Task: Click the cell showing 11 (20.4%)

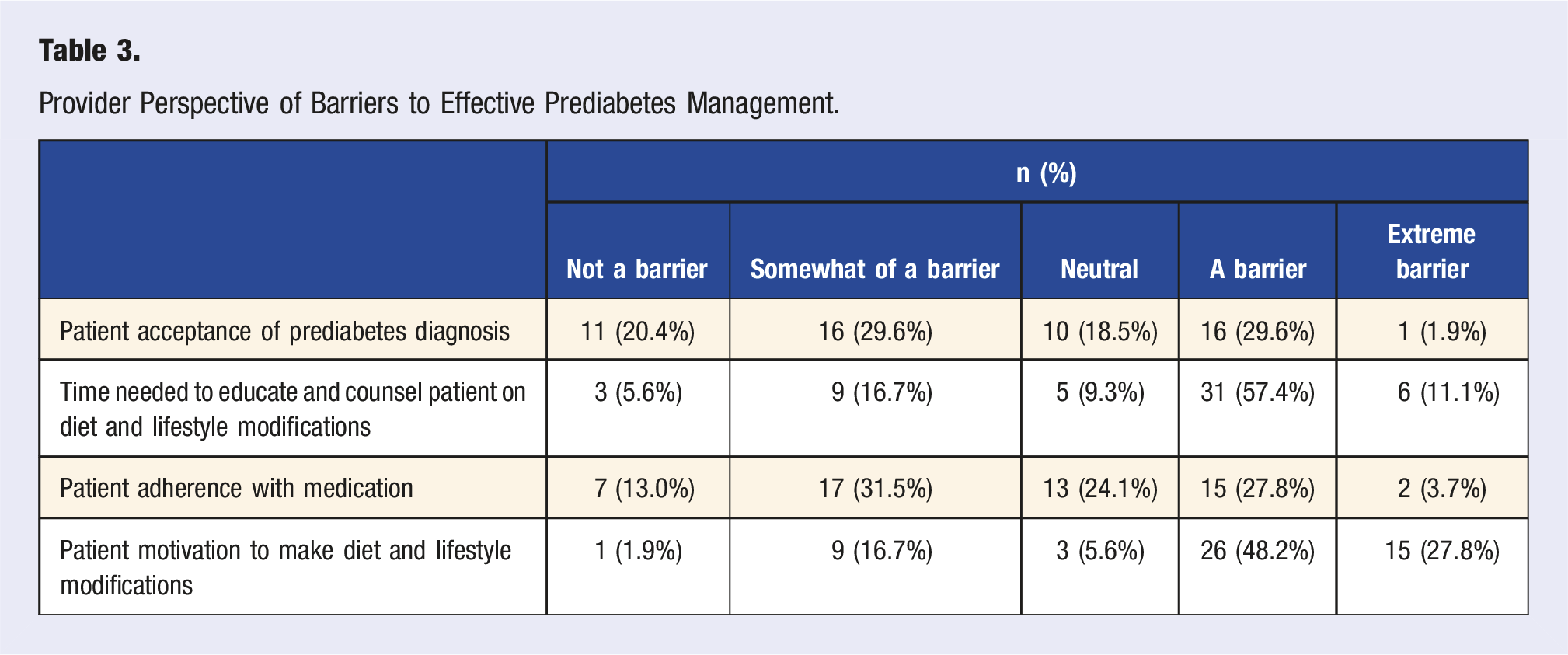Action: click(x=638, y=331)
